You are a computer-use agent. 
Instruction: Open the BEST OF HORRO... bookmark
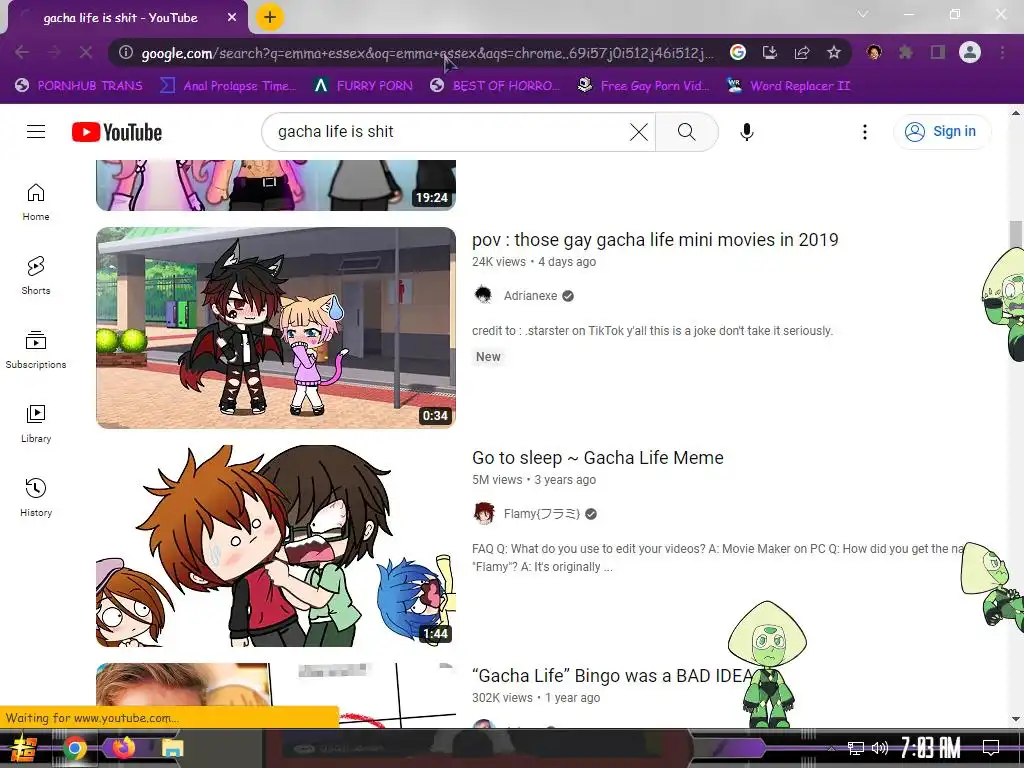point(494,86)
